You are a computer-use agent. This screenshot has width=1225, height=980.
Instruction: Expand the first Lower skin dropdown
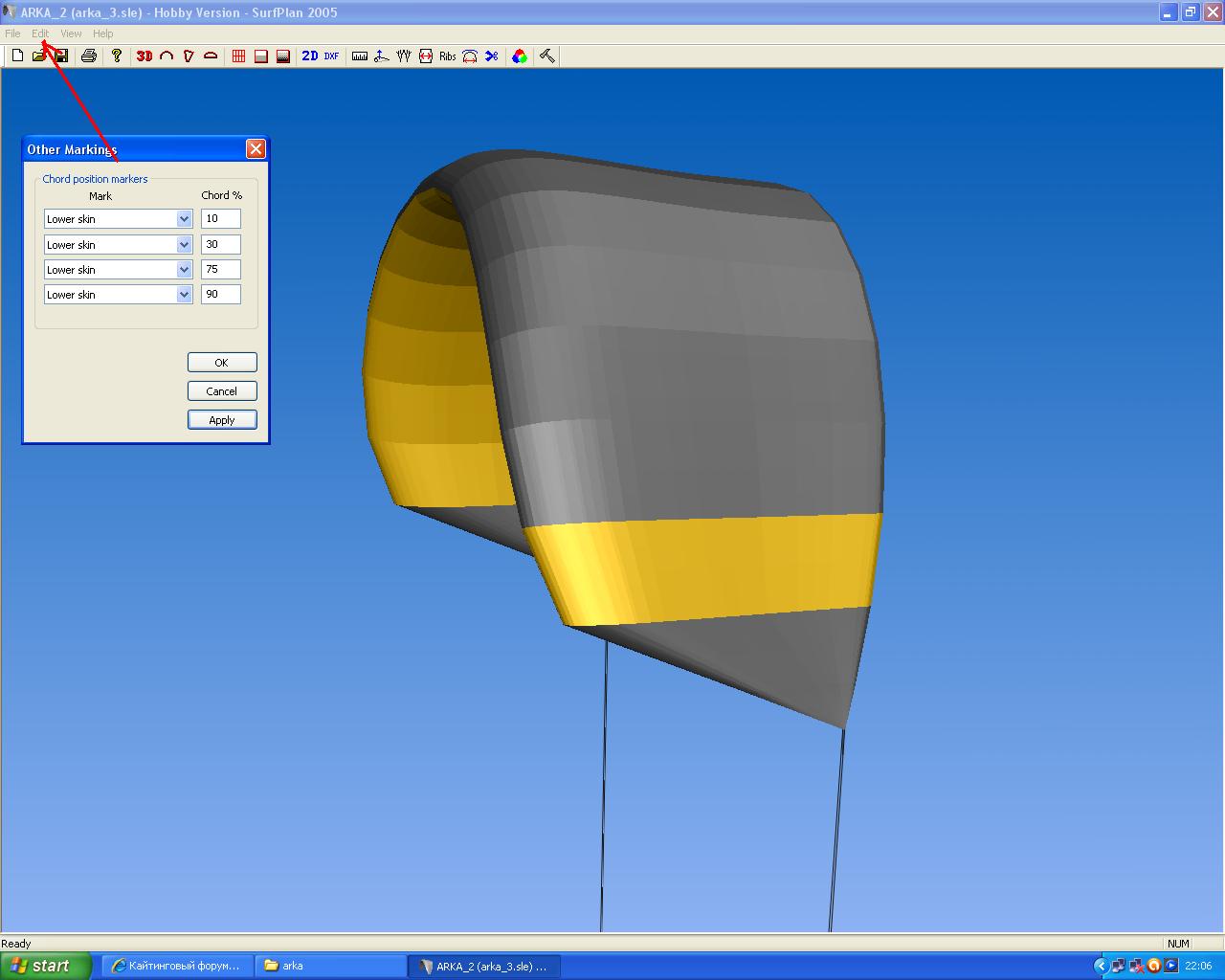click(184, 219)
